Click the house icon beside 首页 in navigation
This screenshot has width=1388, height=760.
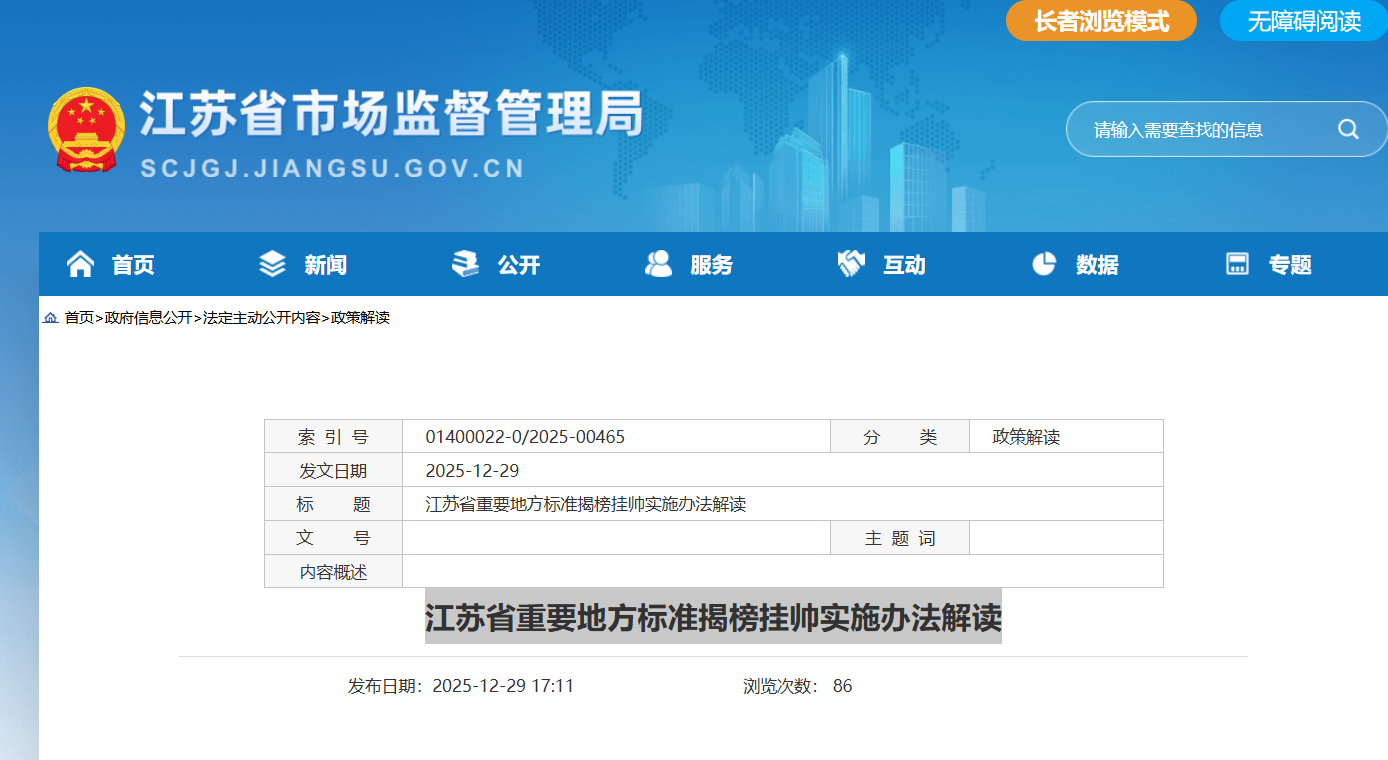(x=80, y=264)
